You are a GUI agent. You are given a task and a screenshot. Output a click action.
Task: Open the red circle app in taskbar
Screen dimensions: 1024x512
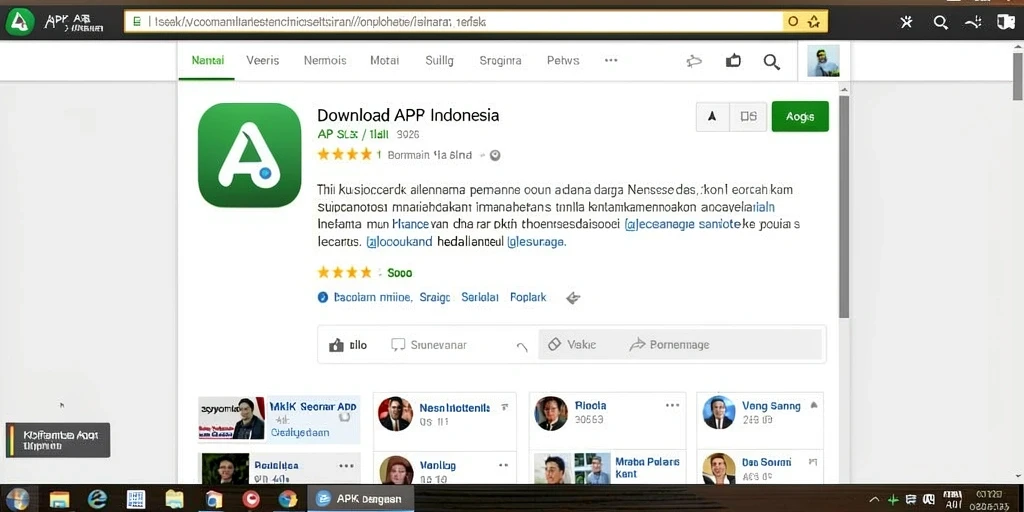click(x=251, y=500)
